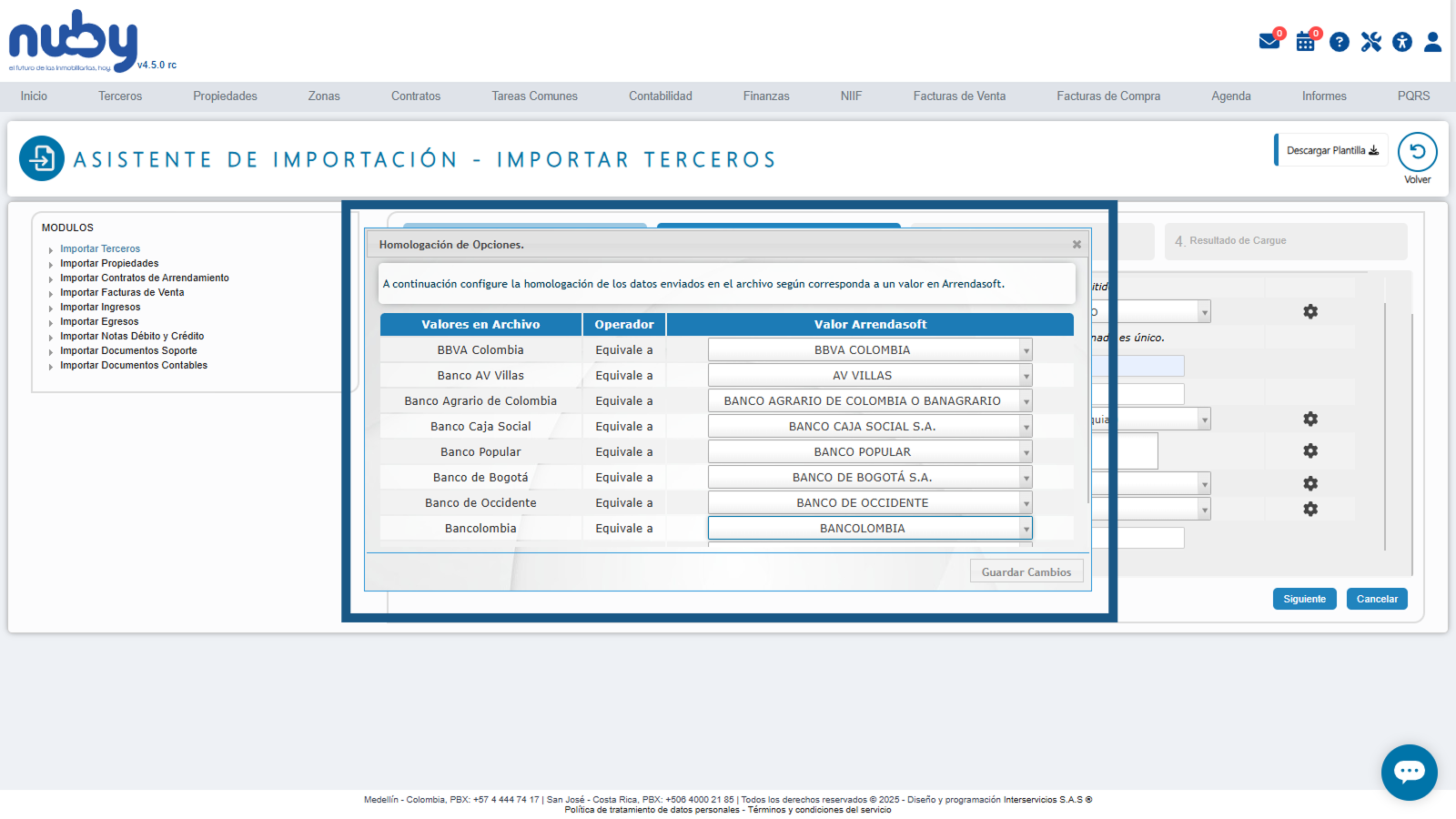Screen dimensions: 1456x819
Task: Open the BANCO CAJA SOCIAL S.A. dropdown
Action: (x=870, y=426)
